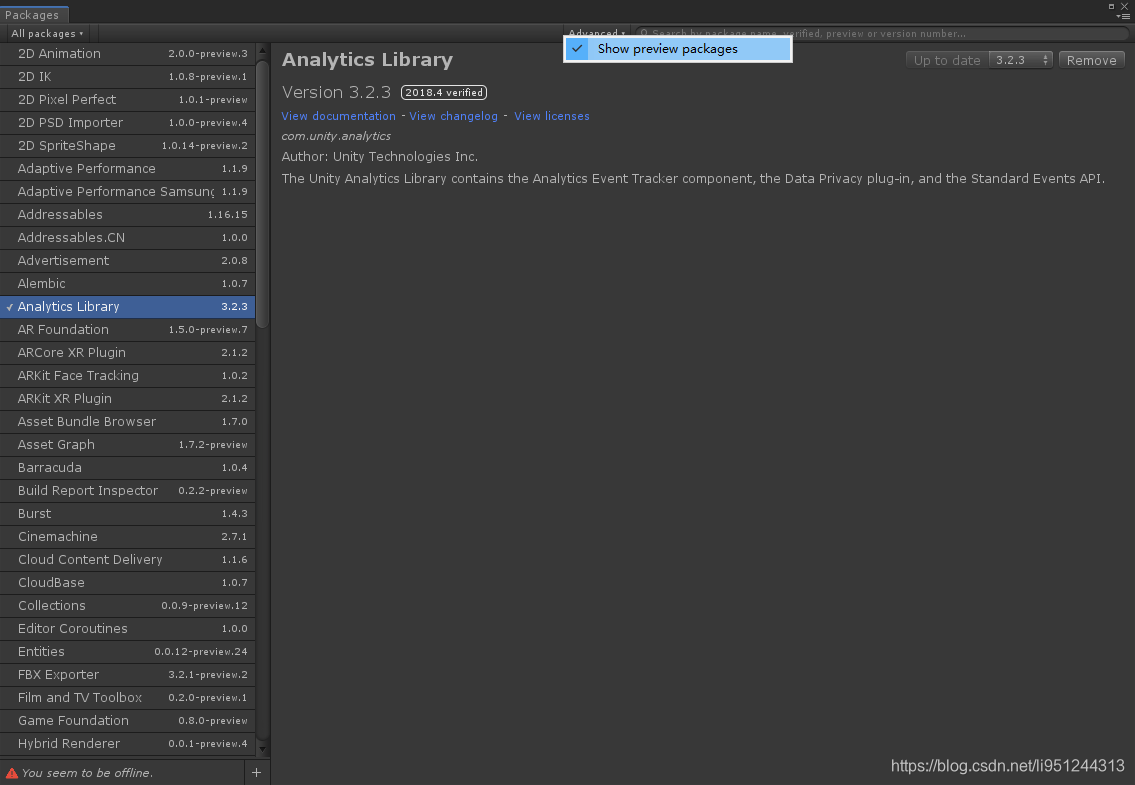The image size is (1135, 785).
Task: Select the Packages tab
Action: [33, 14]
